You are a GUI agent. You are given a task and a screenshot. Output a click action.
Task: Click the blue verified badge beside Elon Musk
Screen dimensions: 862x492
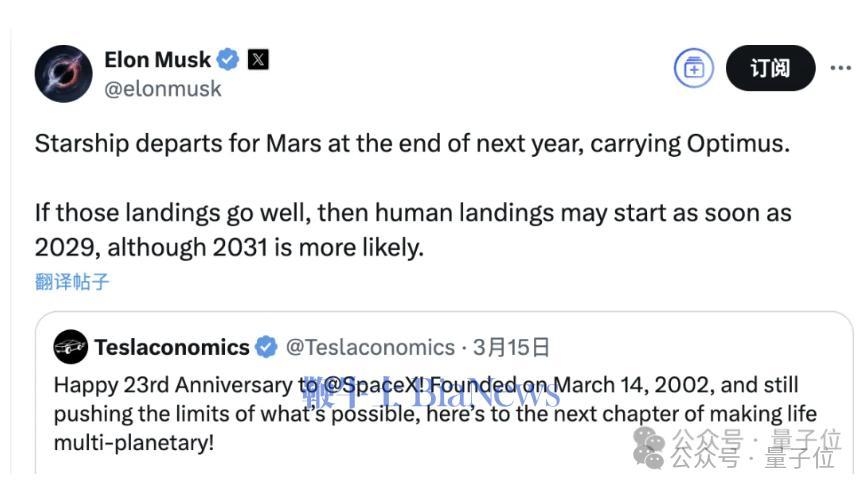point(228,59)
